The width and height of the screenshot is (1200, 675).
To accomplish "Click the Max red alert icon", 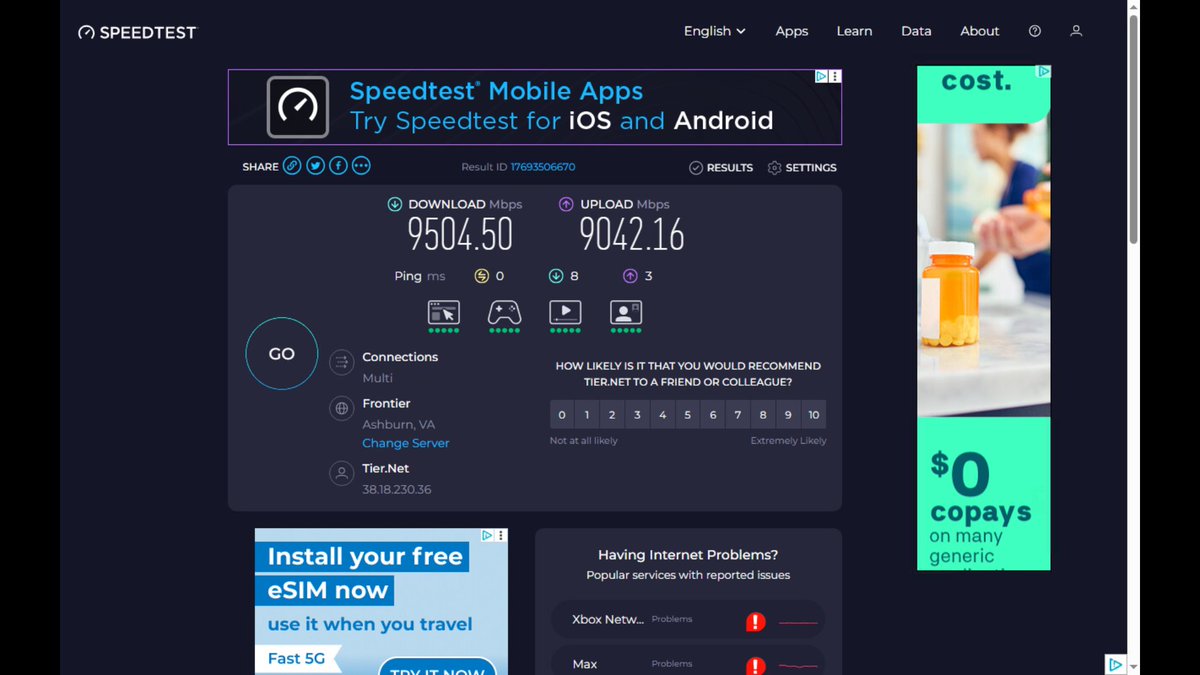I will 756,665.
